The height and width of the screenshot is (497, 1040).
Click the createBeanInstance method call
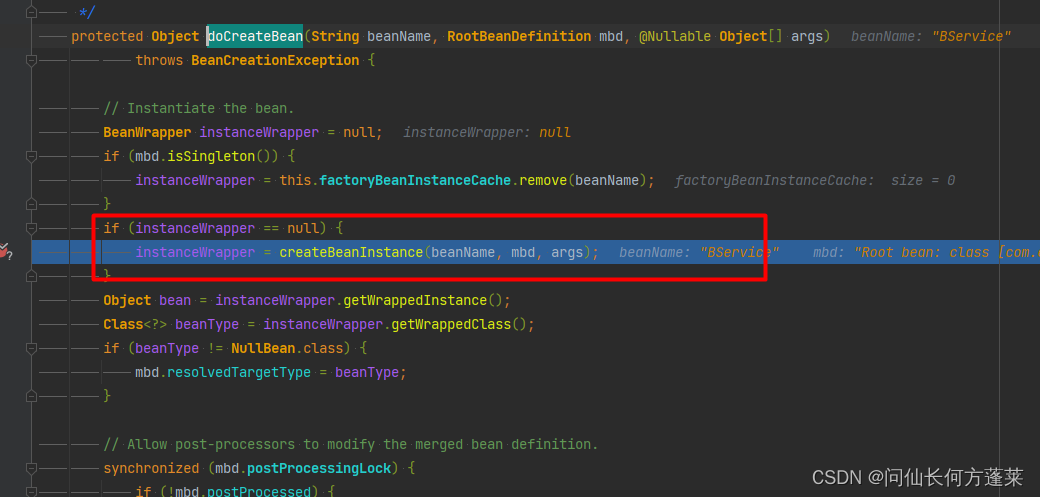351,252
